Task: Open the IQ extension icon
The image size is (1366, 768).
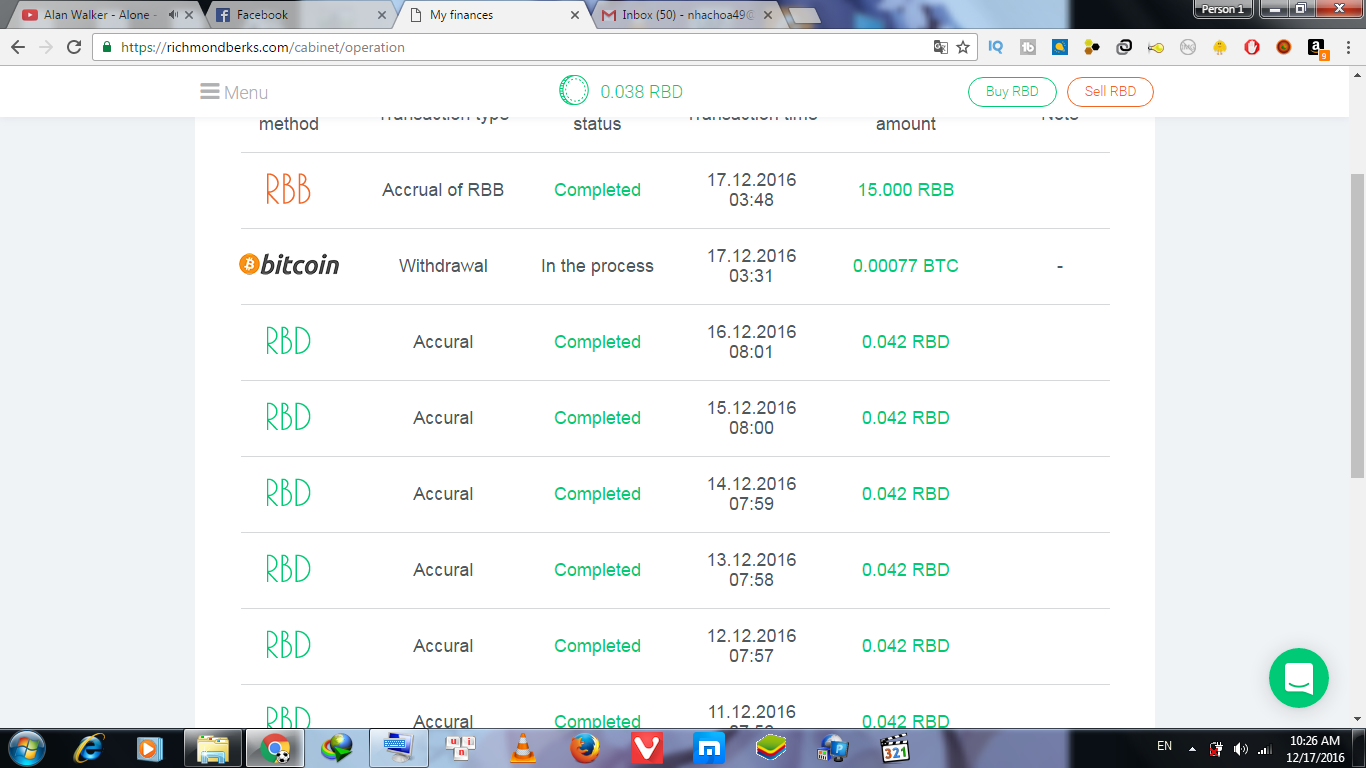Action: coord(996,47)
